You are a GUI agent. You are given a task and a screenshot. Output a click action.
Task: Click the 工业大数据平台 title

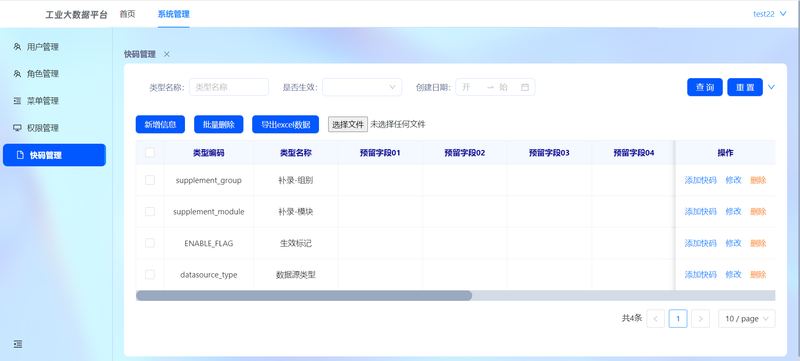coord(77,15)
